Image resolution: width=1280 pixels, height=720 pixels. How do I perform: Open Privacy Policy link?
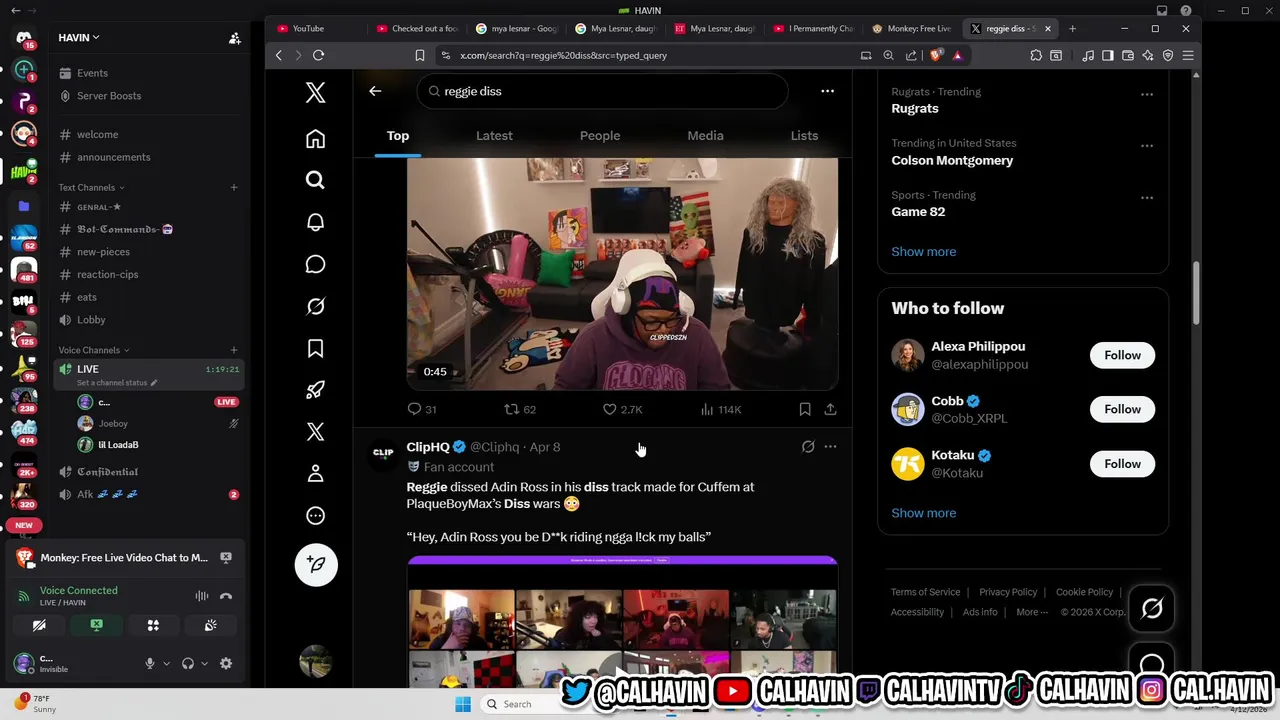click(1008, 592)
